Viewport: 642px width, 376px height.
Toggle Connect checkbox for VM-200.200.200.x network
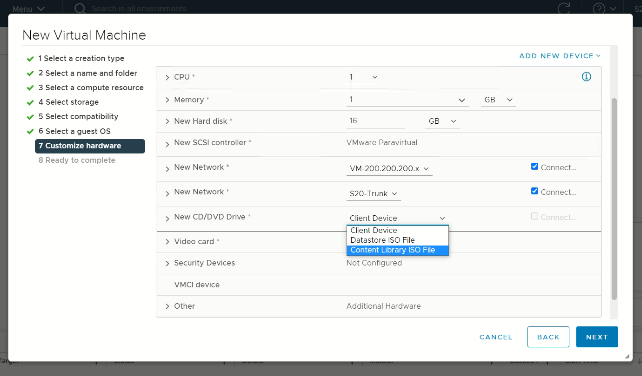534,167
